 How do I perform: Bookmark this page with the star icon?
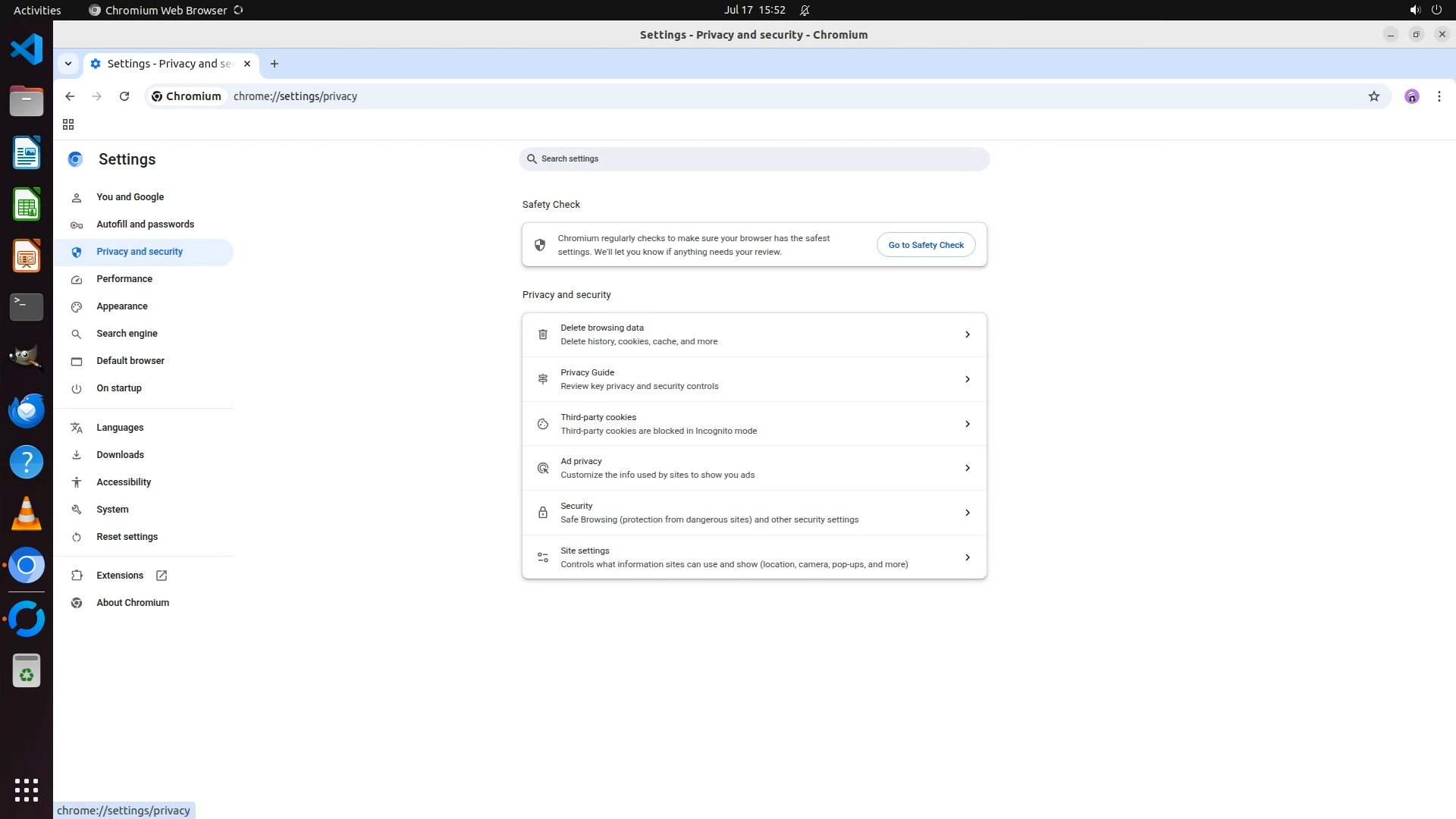[1373, 96]
